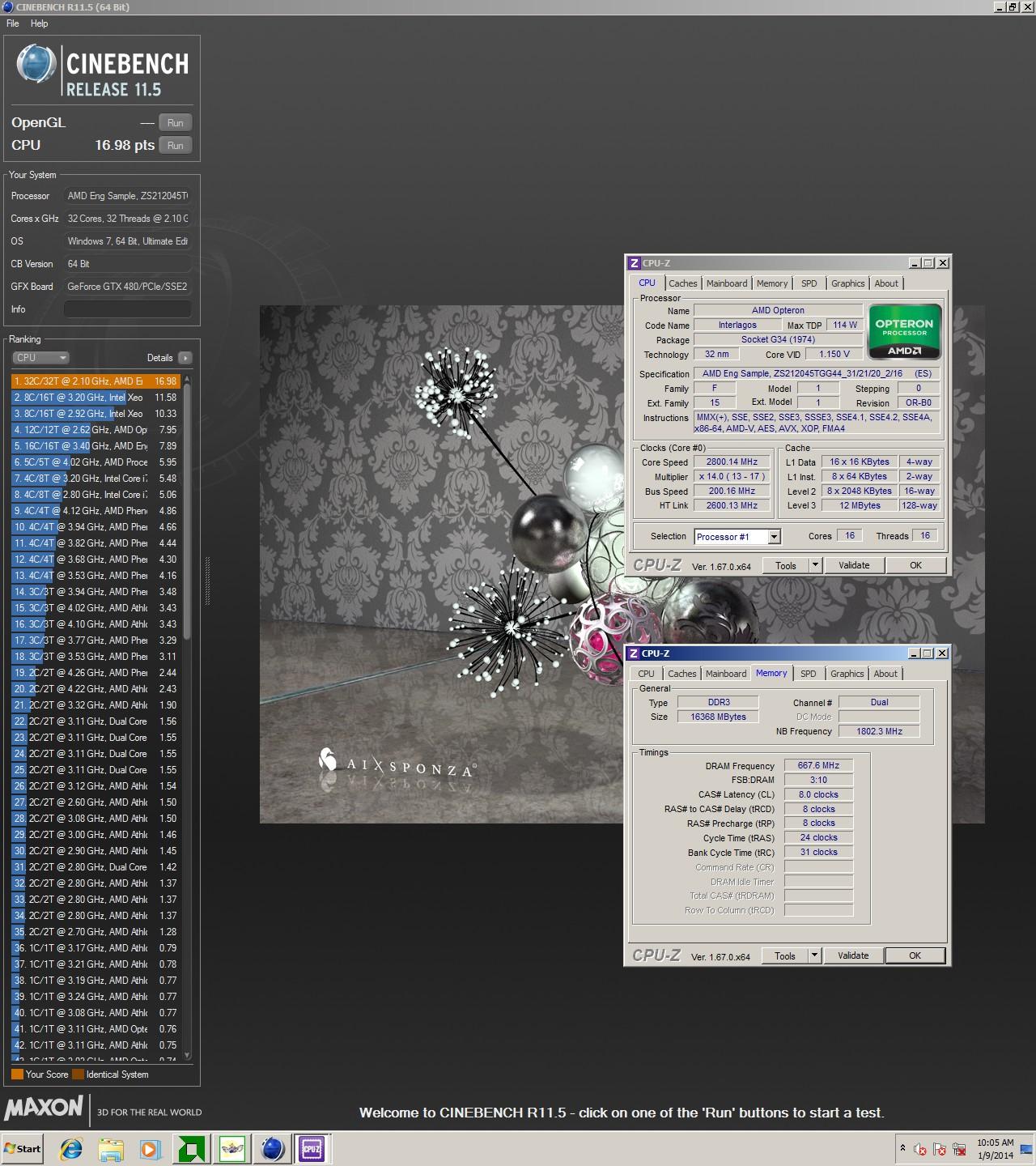
Task: Click the Processor field AMD Eng Sample
Action: [x=128, y=196]
